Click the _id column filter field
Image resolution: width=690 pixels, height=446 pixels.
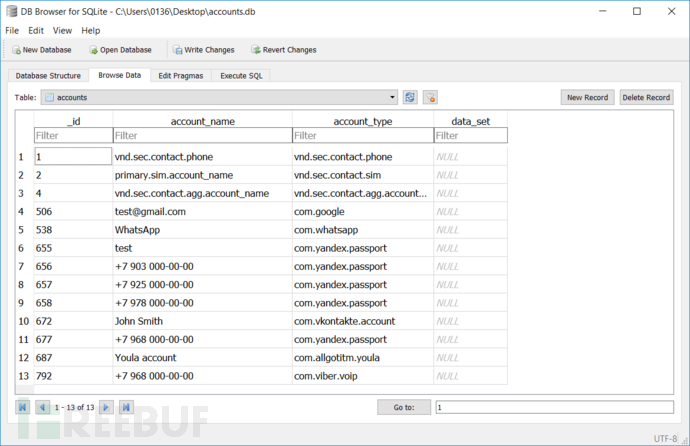click(x=73, y=135)
